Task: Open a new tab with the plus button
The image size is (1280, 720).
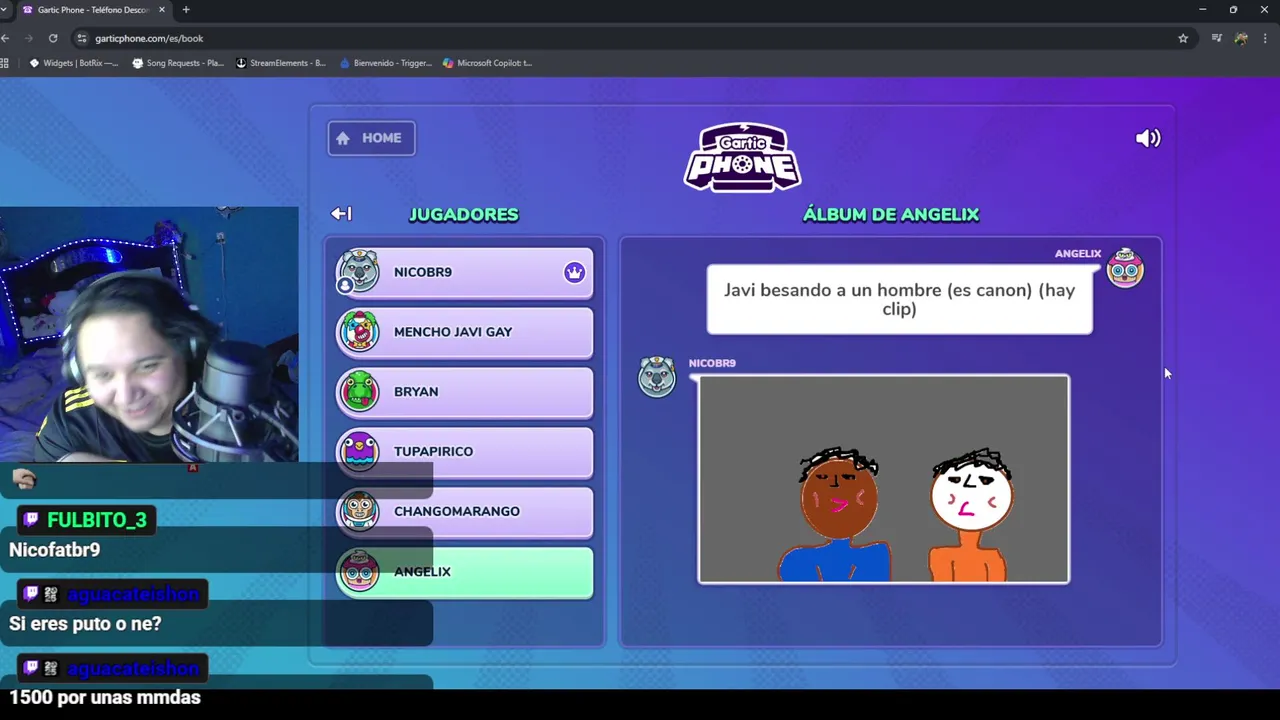Action: 185,9
